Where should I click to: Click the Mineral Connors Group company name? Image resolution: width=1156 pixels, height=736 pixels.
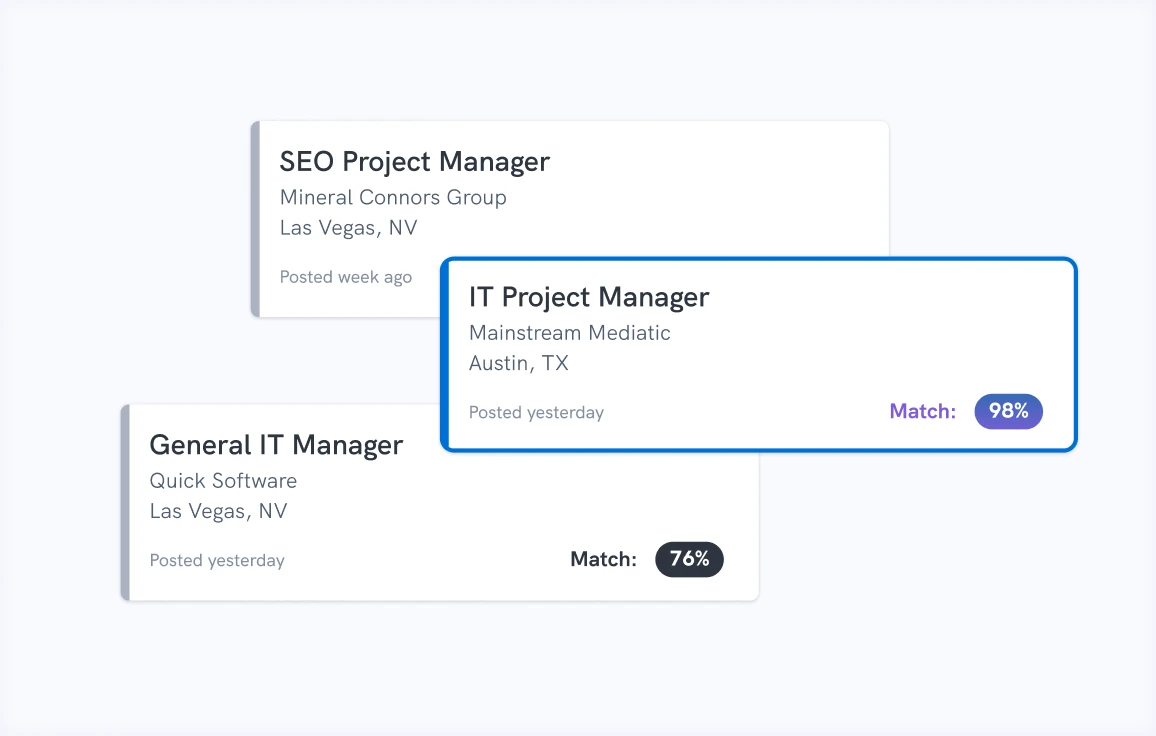tap(393, 197)
